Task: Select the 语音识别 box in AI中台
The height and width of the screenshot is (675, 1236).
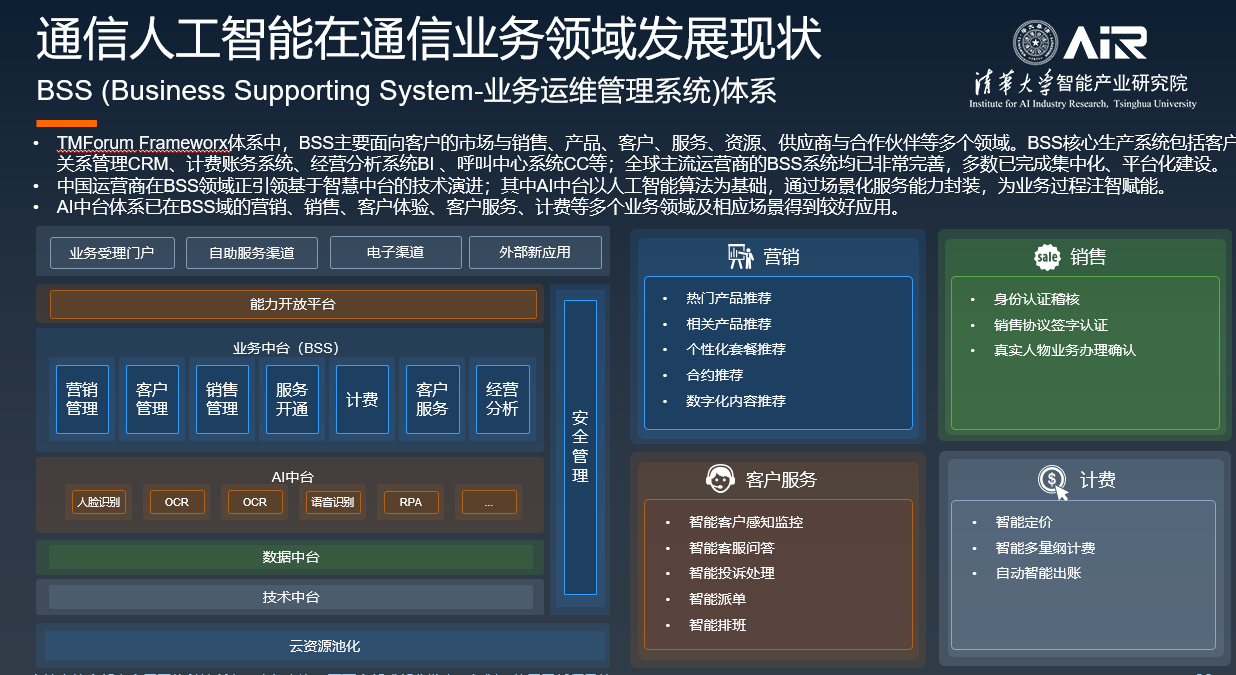Action: pyautogui.click(x=333, y=502)
